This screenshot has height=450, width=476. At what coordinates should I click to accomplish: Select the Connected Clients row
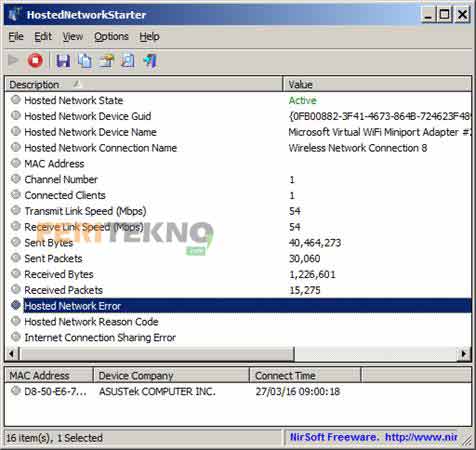point(238,195)
